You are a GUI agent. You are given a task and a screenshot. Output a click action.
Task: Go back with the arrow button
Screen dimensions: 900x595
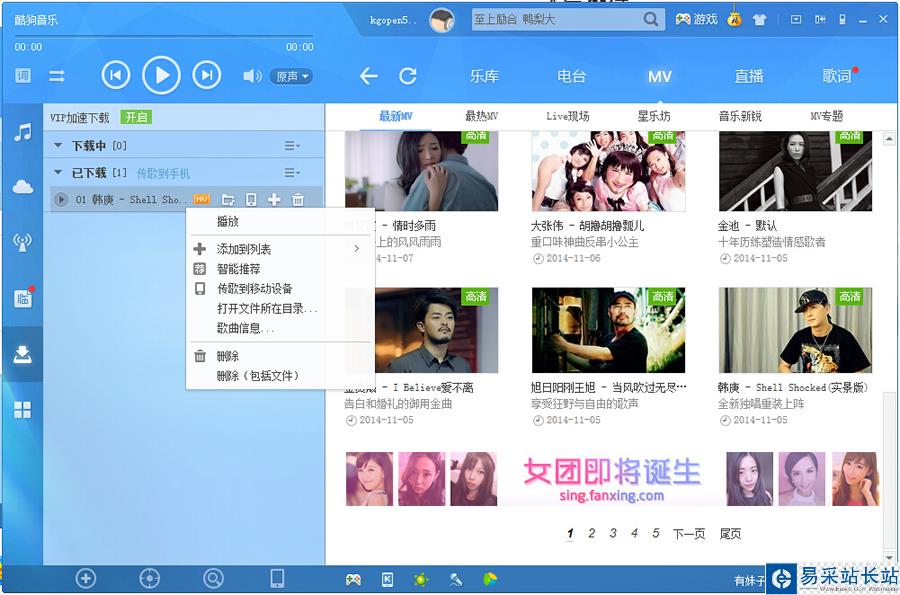[x=368, y=76]
